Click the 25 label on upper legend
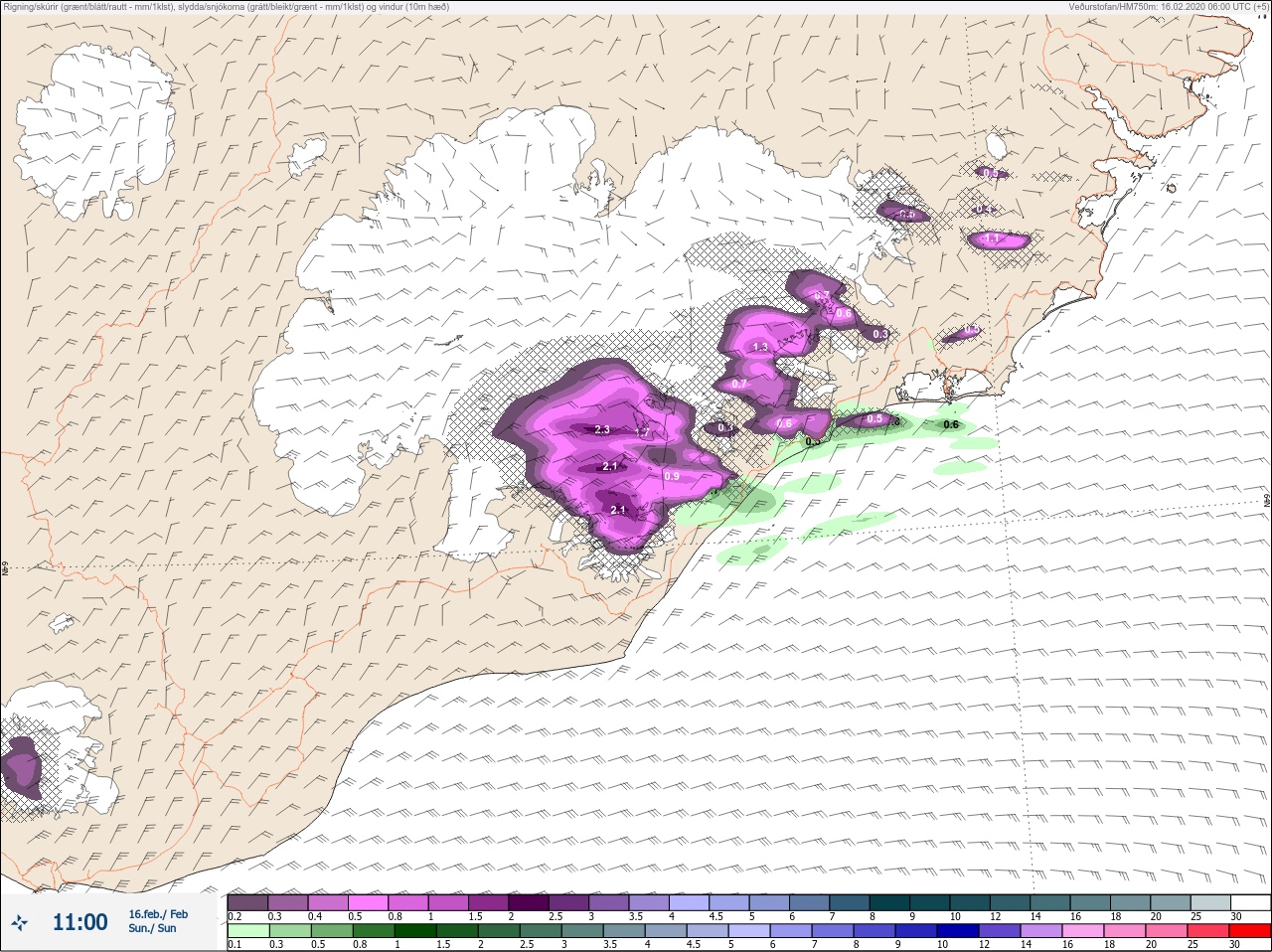This screenshot has width=1272, height=952. (1195, 916)
